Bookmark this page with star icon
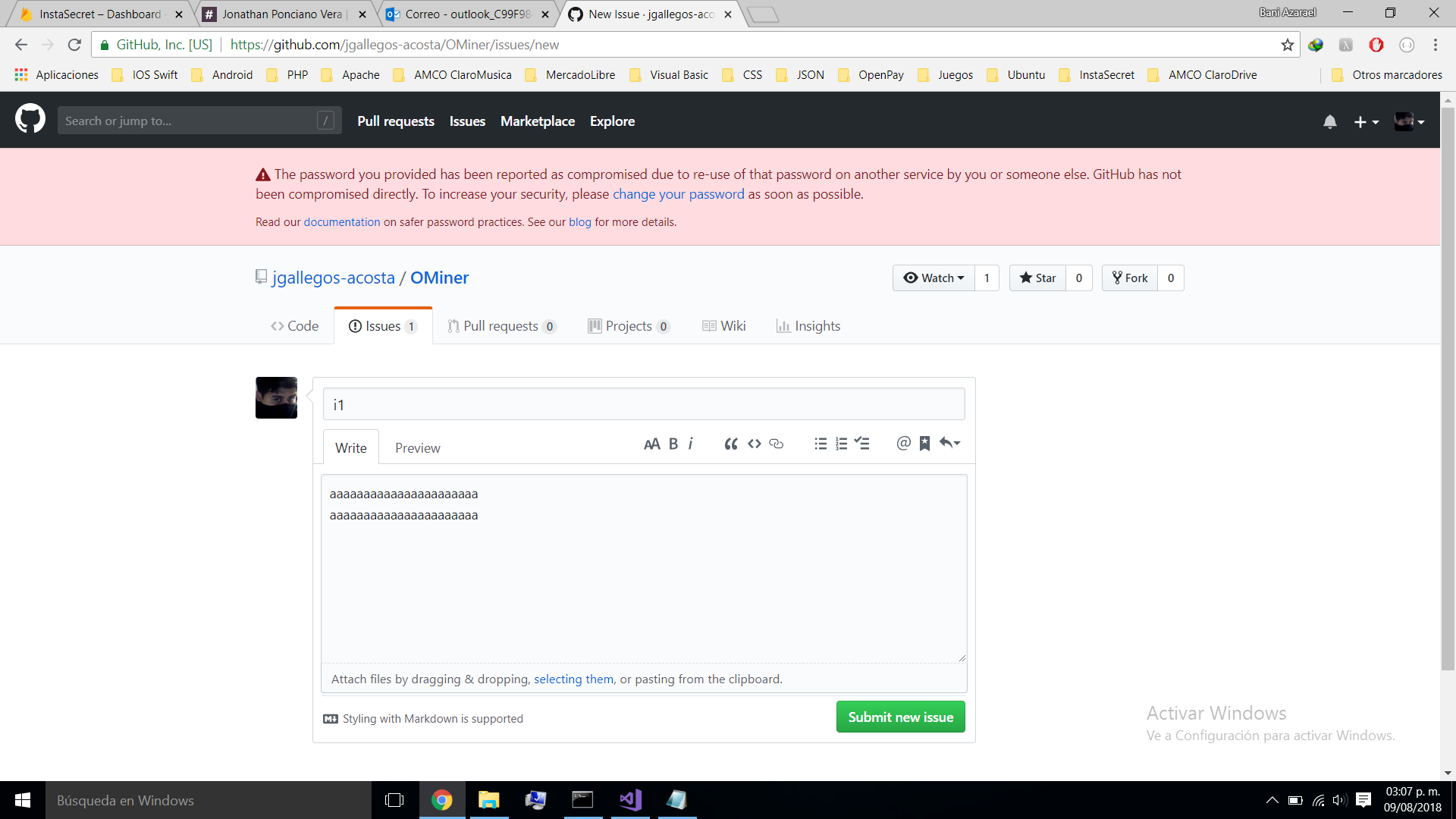 pos(1287,45)
